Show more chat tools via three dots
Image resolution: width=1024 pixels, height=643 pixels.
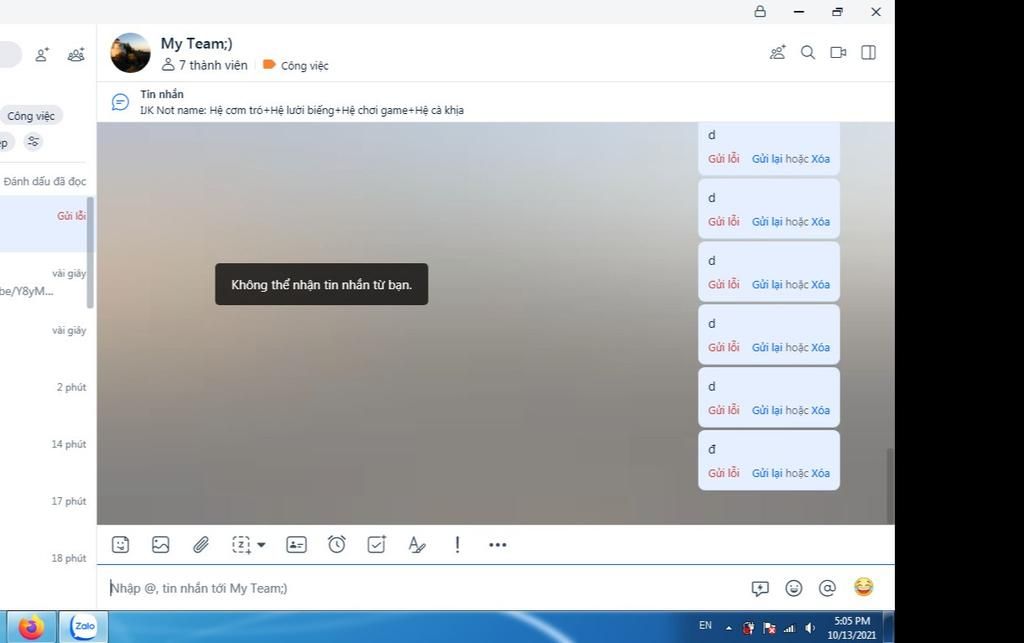[498, 544]
